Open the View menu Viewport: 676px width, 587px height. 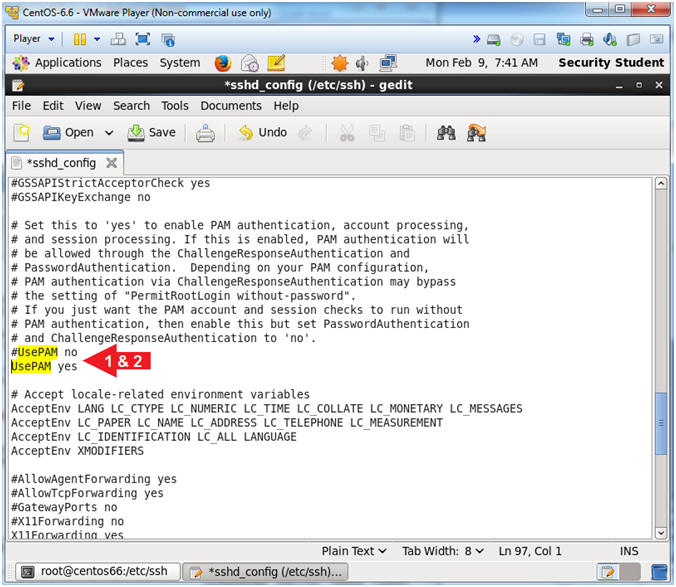coord(88,106)
